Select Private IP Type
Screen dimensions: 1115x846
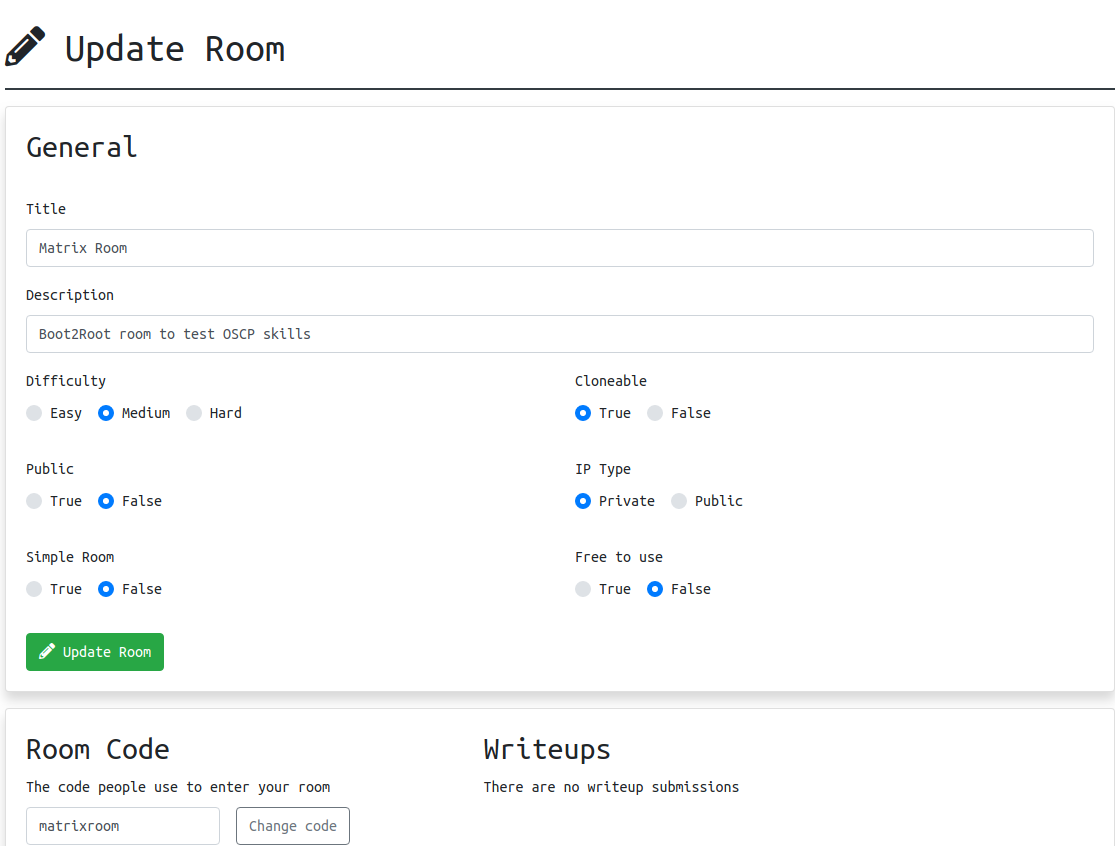(583, 501)
